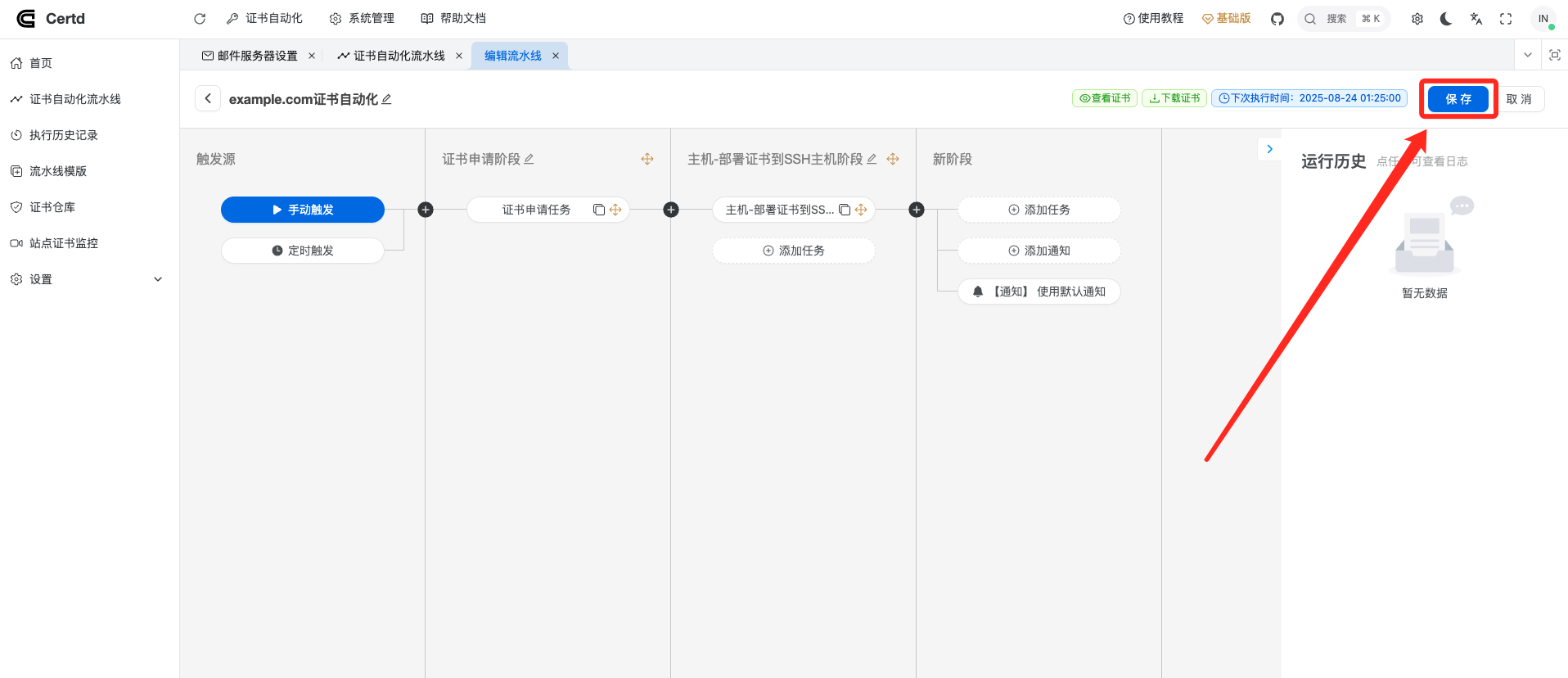Run pipeline via 手动触发
Image resolution: width=1568 pixels, height=678 pixels.
(x=303, y=210)
